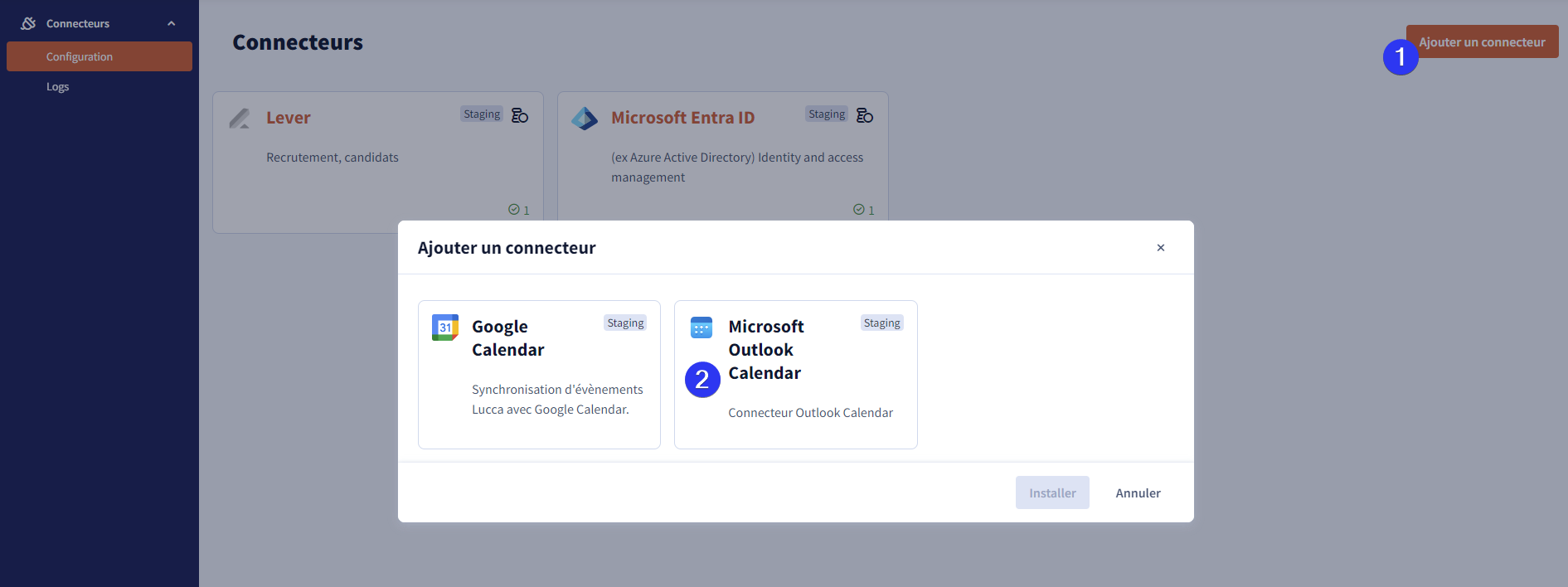Click the Lever connector logo icon
The image size is (1568, 587).
[x=240, y=118]
